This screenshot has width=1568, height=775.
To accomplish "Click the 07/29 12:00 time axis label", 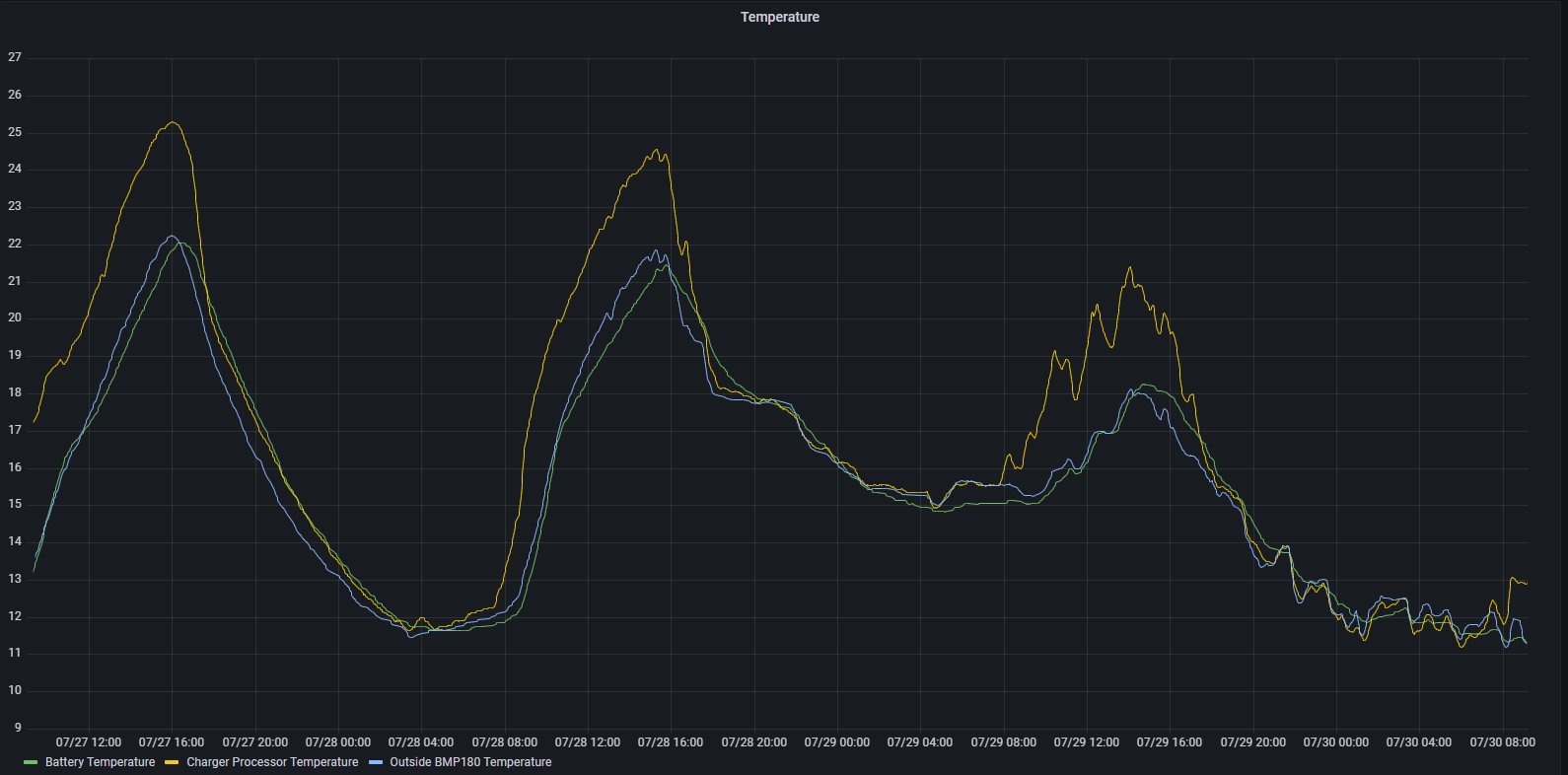I will point(1087,742).
